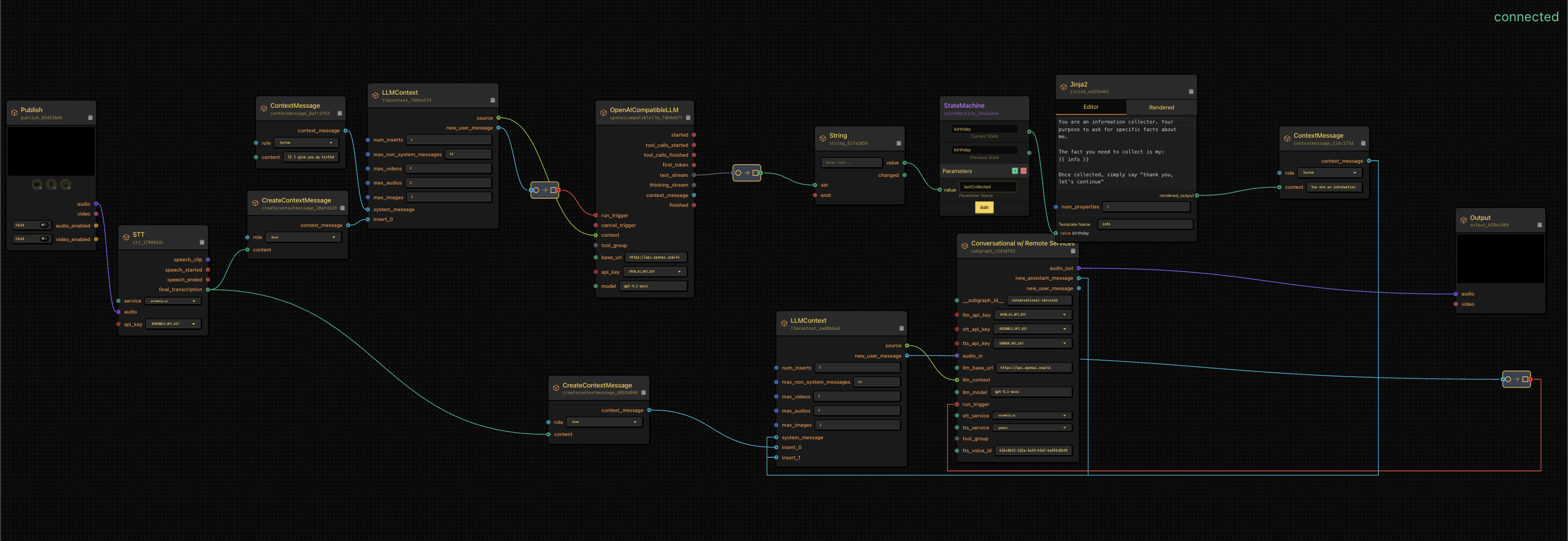Select the Editor tab in Jinja2

point(1090,107)
